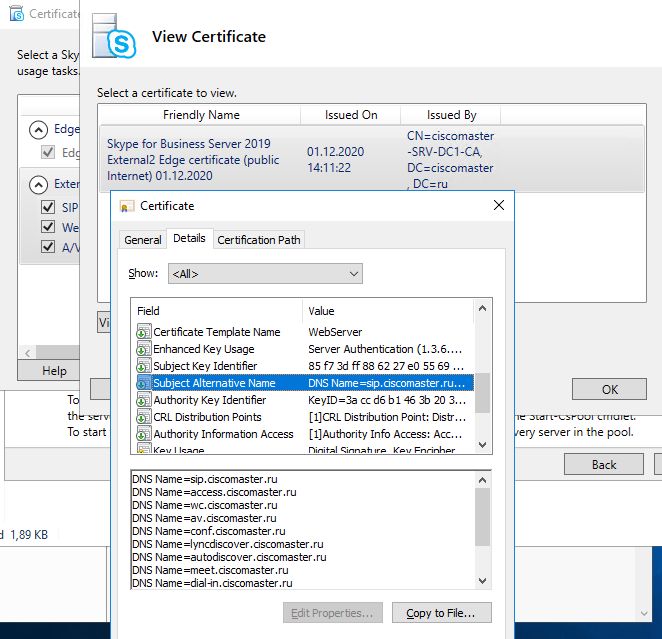Switch to the General tab
This screenshot has width=662, height=639.
coord(143,240)
